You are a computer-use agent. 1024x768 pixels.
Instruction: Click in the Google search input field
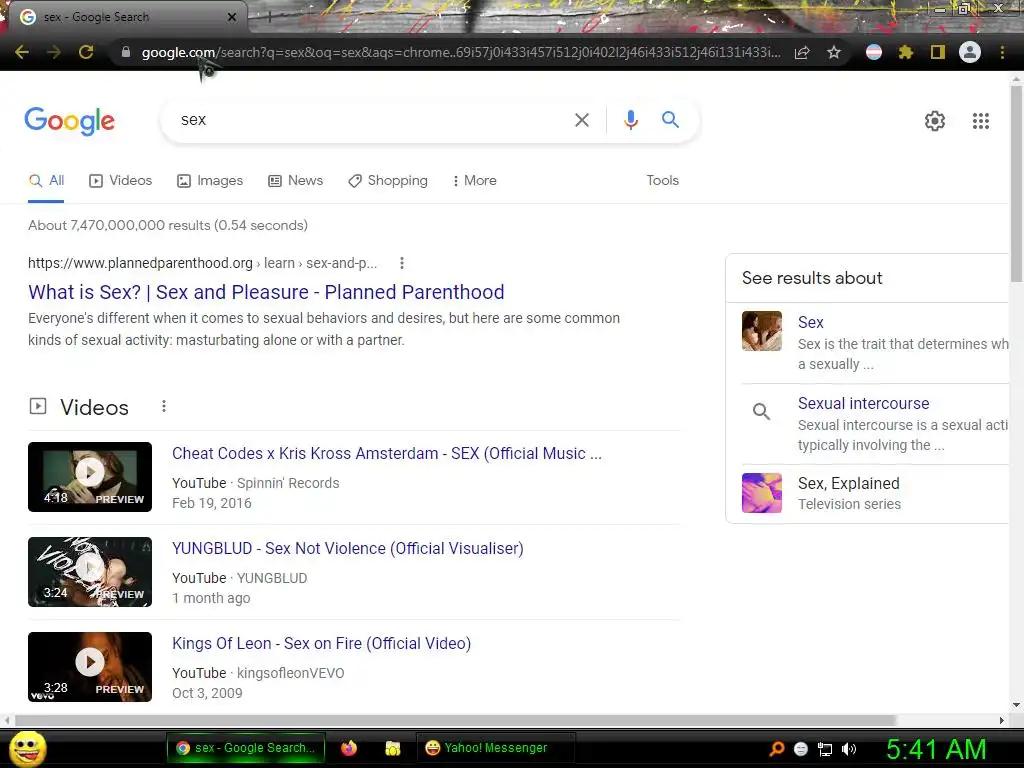(372, 120)
